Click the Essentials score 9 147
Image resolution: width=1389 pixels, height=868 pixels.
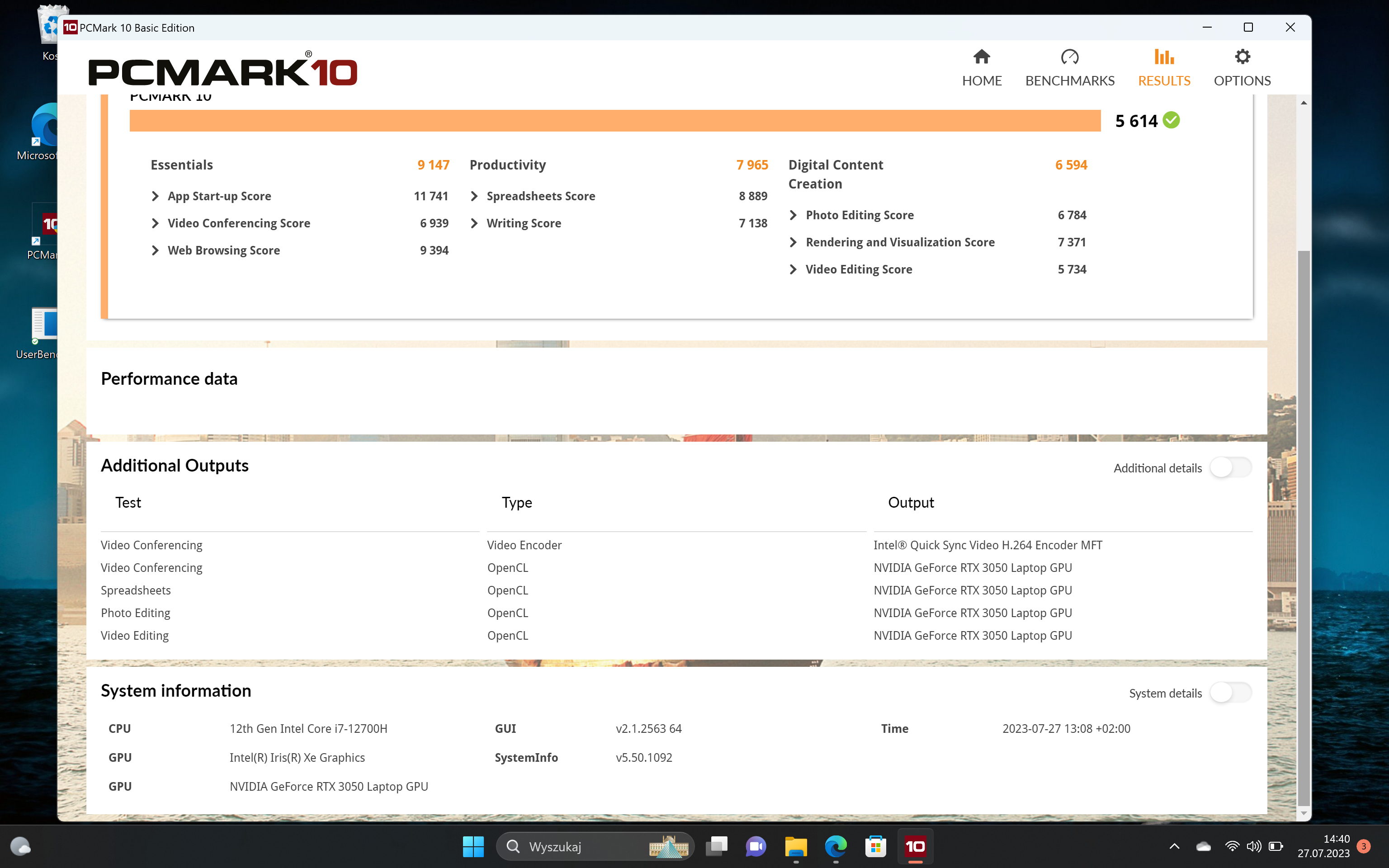433,165
